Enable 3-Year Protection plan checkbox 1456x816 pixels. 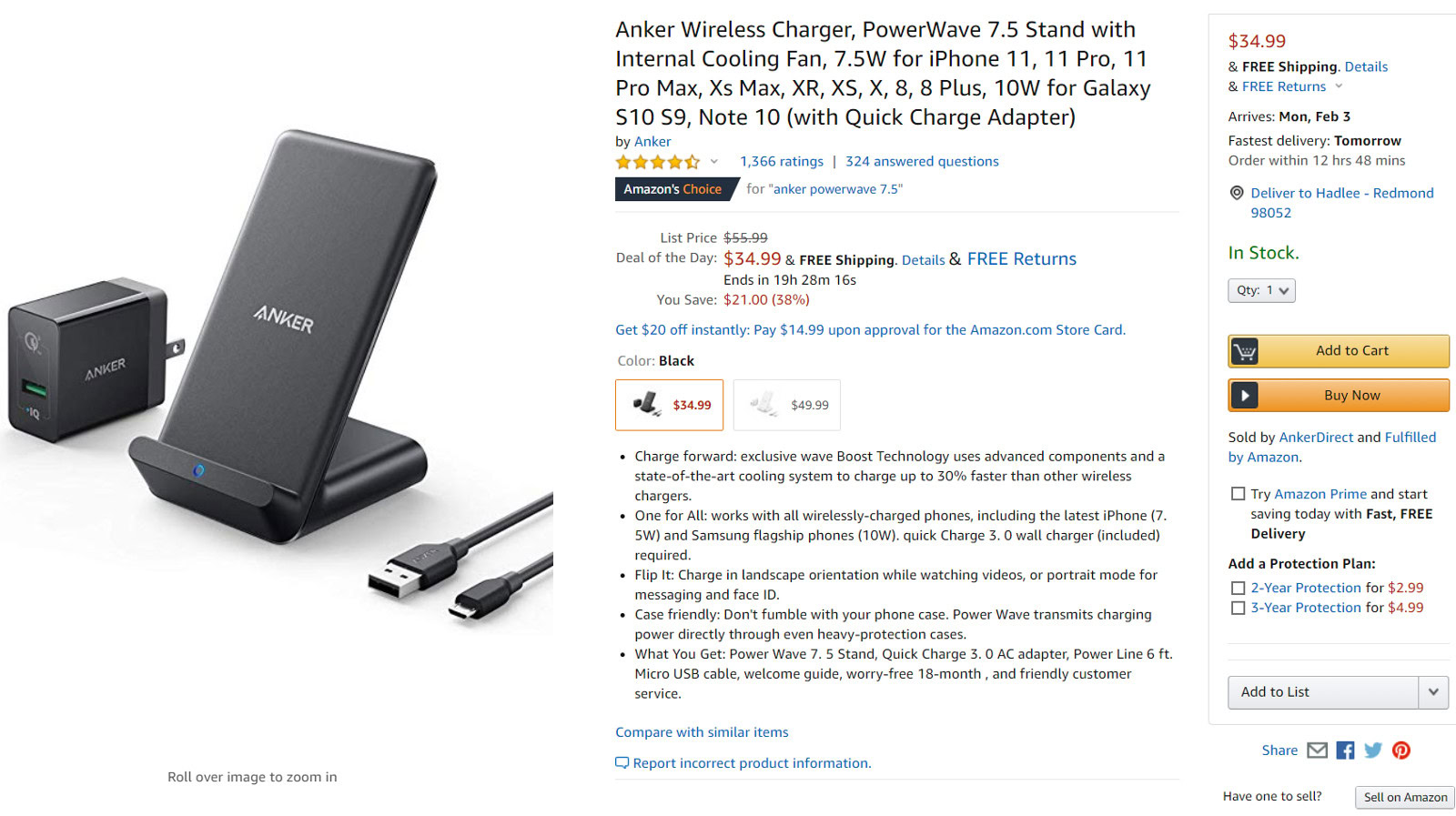[x=1238, y=609]
